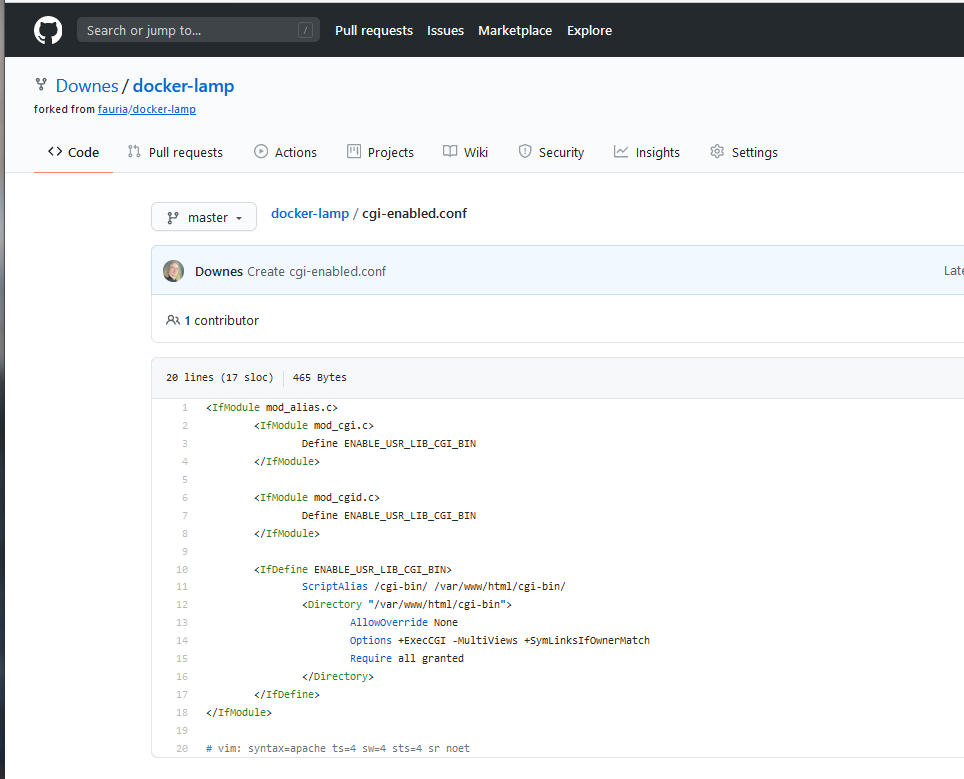964x779 pixels.
Task: Click the fork icon beside Downes
Action: pyautogui.click(x=41, y=84)
